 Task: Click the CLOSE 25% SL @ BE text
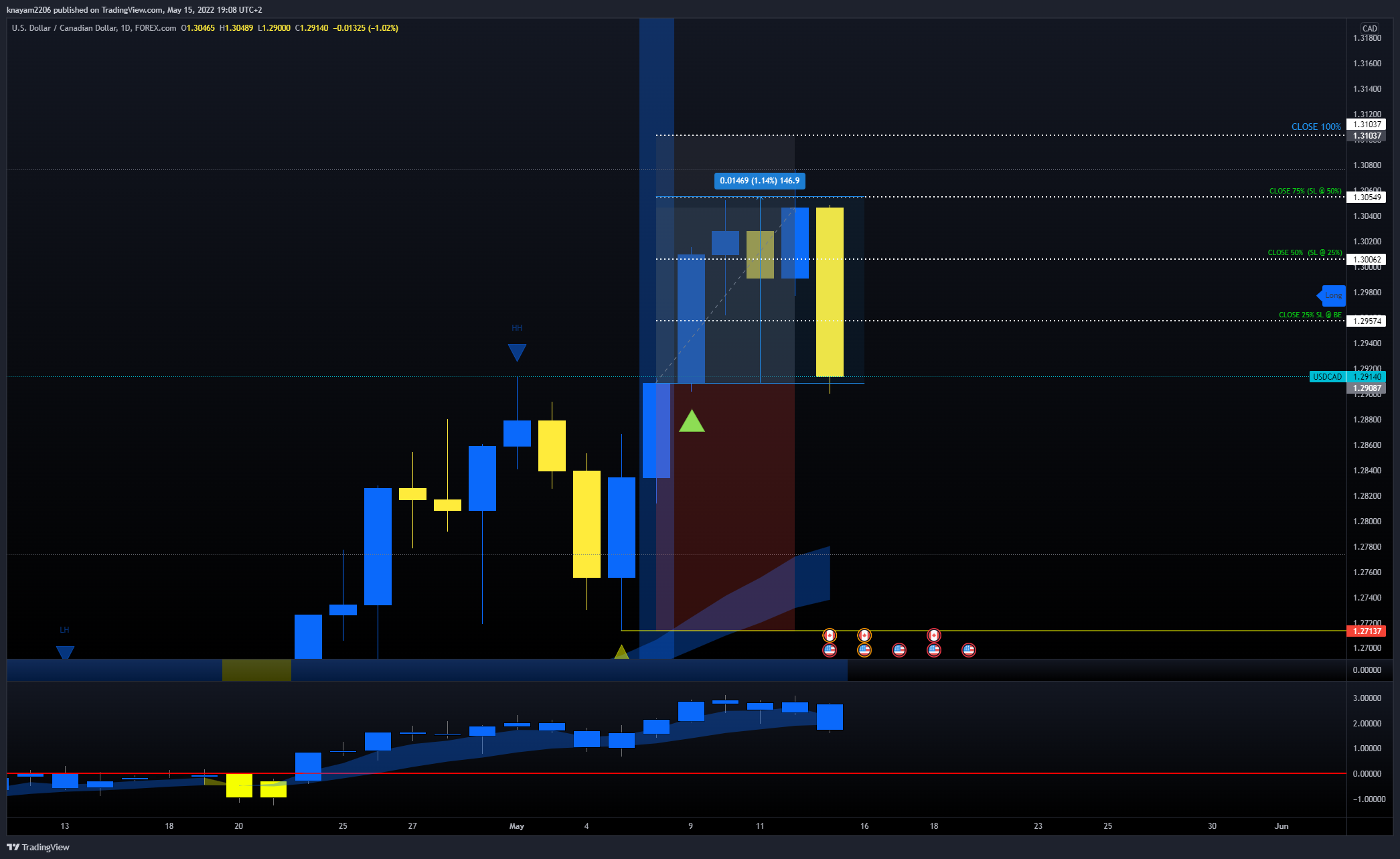point(1310,315)
